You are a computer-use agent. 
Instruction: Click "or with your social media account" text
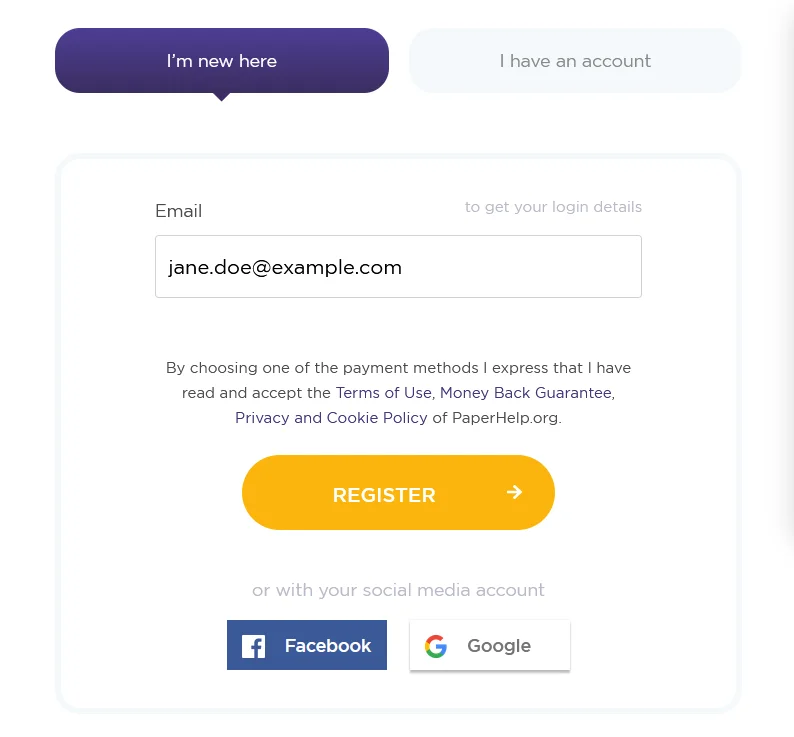coord(398,590)
